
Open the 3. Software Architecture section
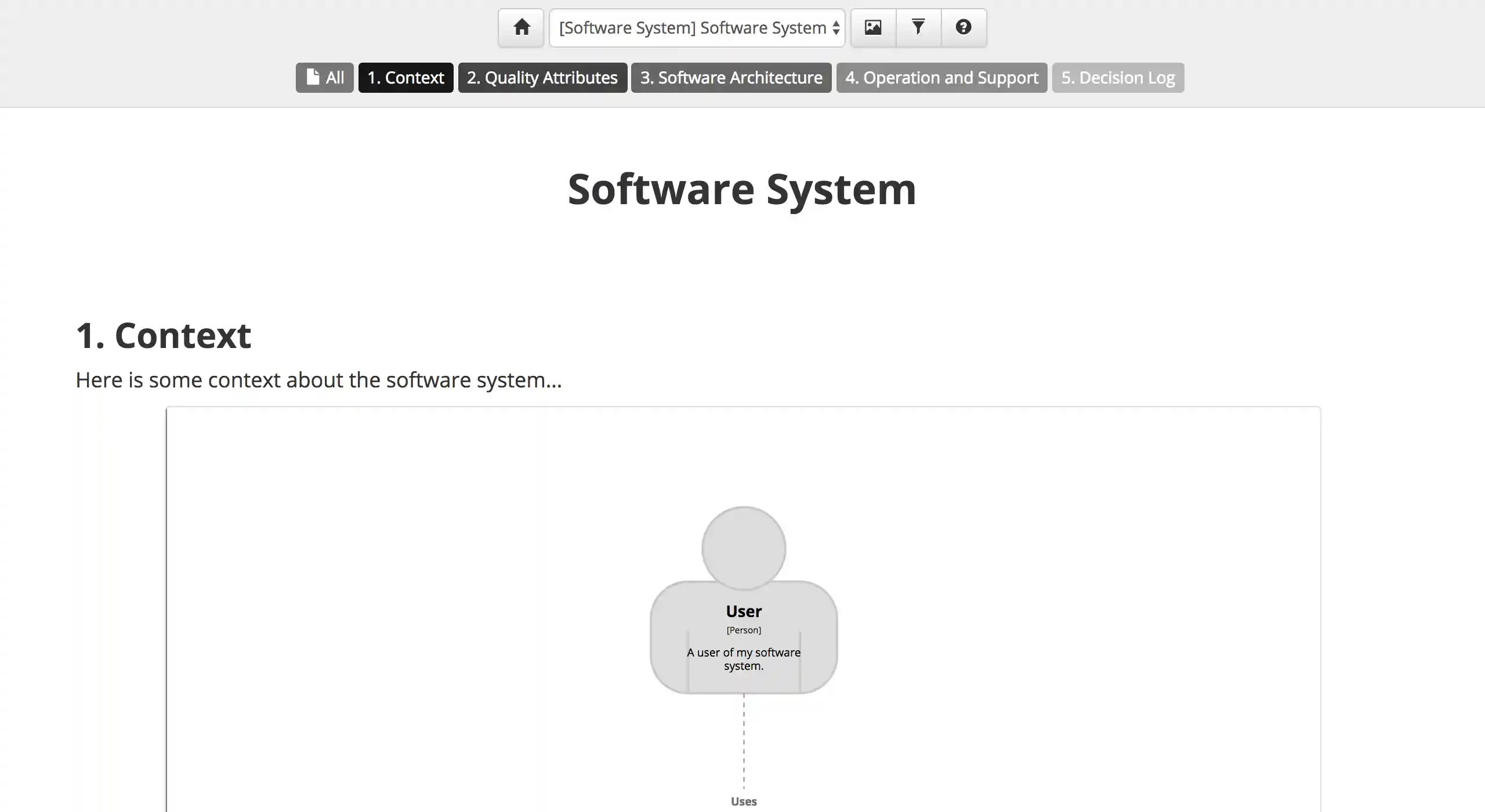(x=731, y=77)
